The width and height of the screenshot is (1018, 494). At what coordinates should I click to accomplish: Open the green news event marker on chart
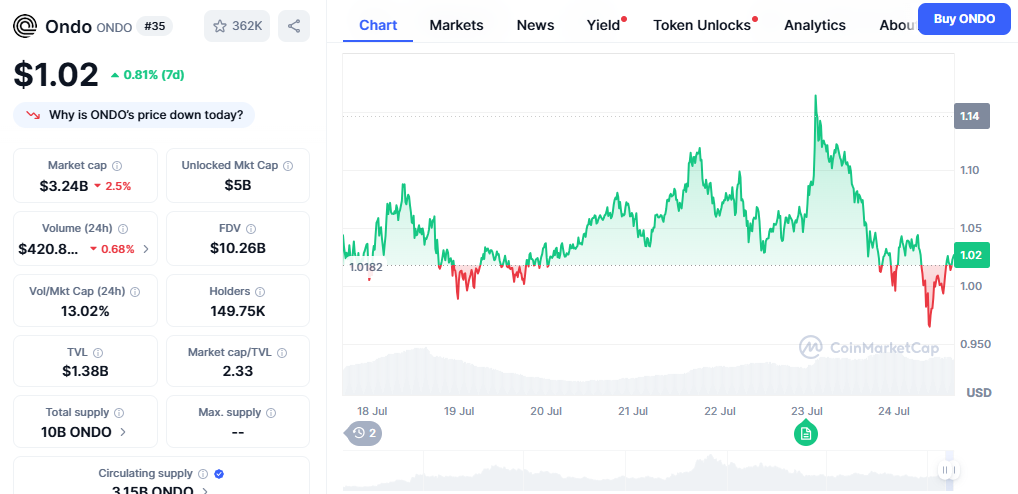[x=806, y=433]
